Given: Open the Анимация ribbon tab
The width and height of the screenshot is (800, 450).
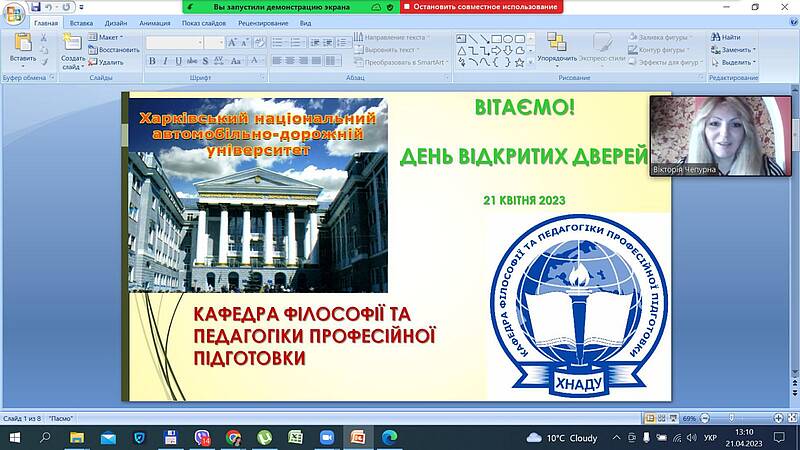Looking at the screenshot, I should coord(155,23).
